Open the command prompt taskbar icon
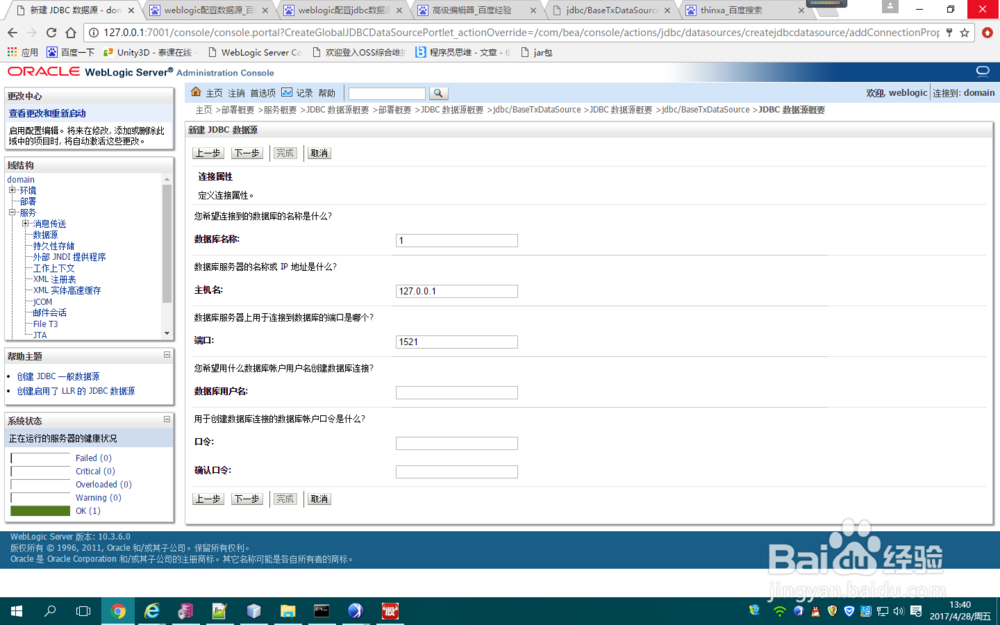Image resolution: width=1000 pixels, height=625 pixels. coord(321,611)
